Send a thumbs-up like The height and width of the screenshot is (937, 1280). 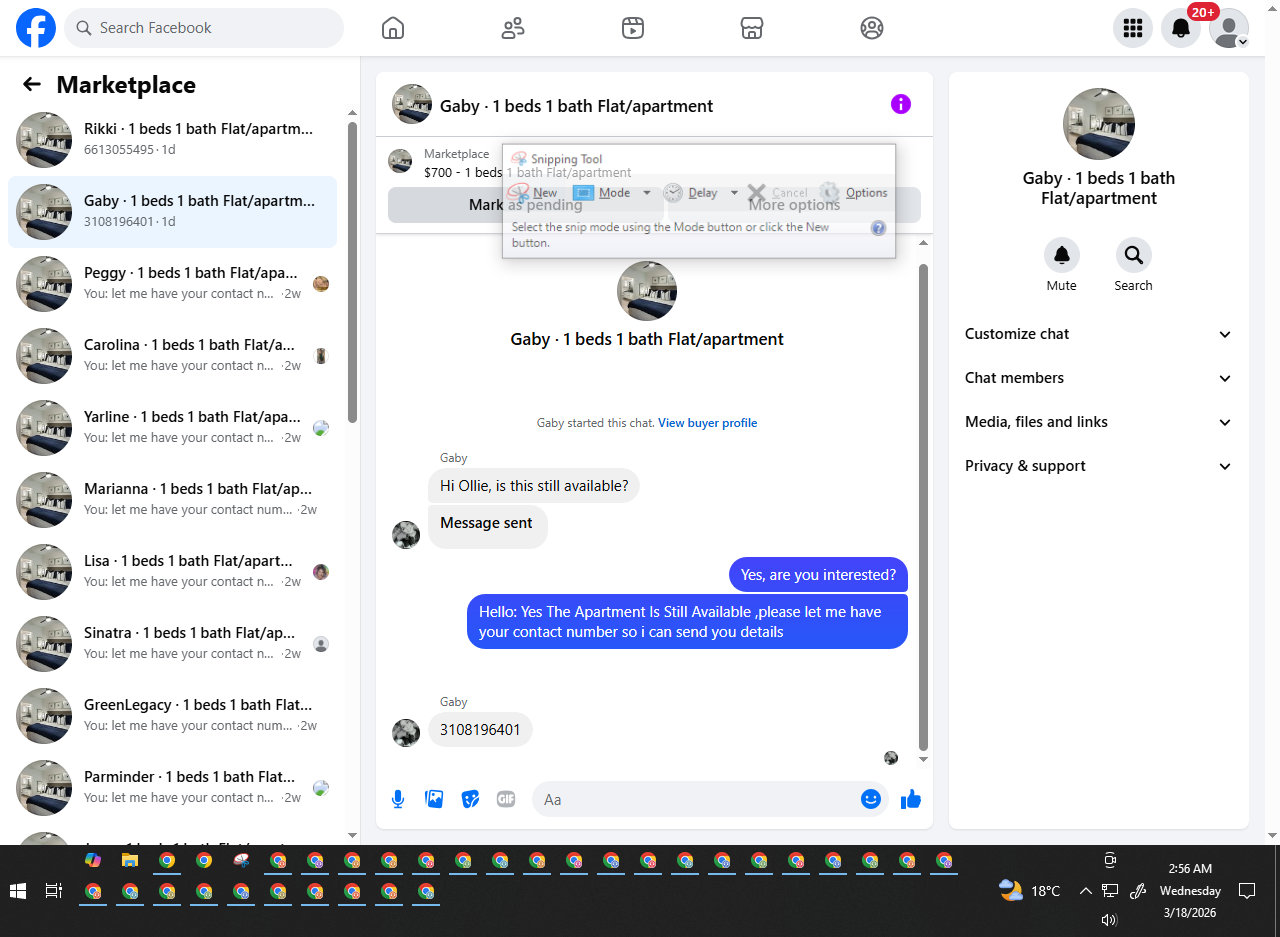[x=910, y=799]
